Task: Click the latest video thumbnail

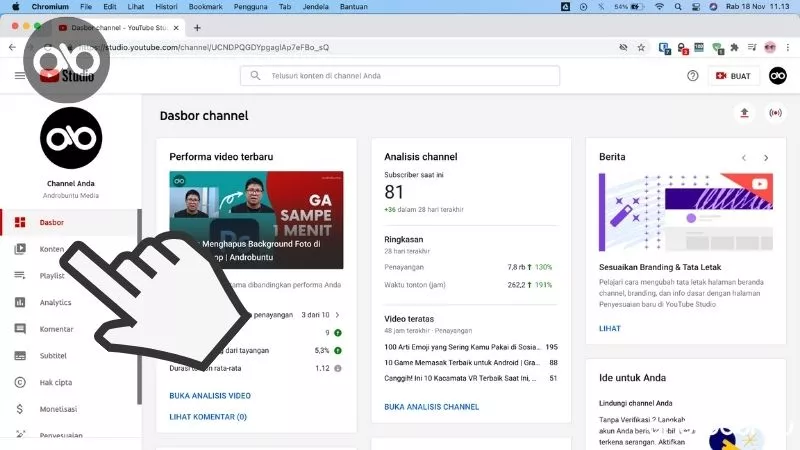Action: [x=256, y=220]
